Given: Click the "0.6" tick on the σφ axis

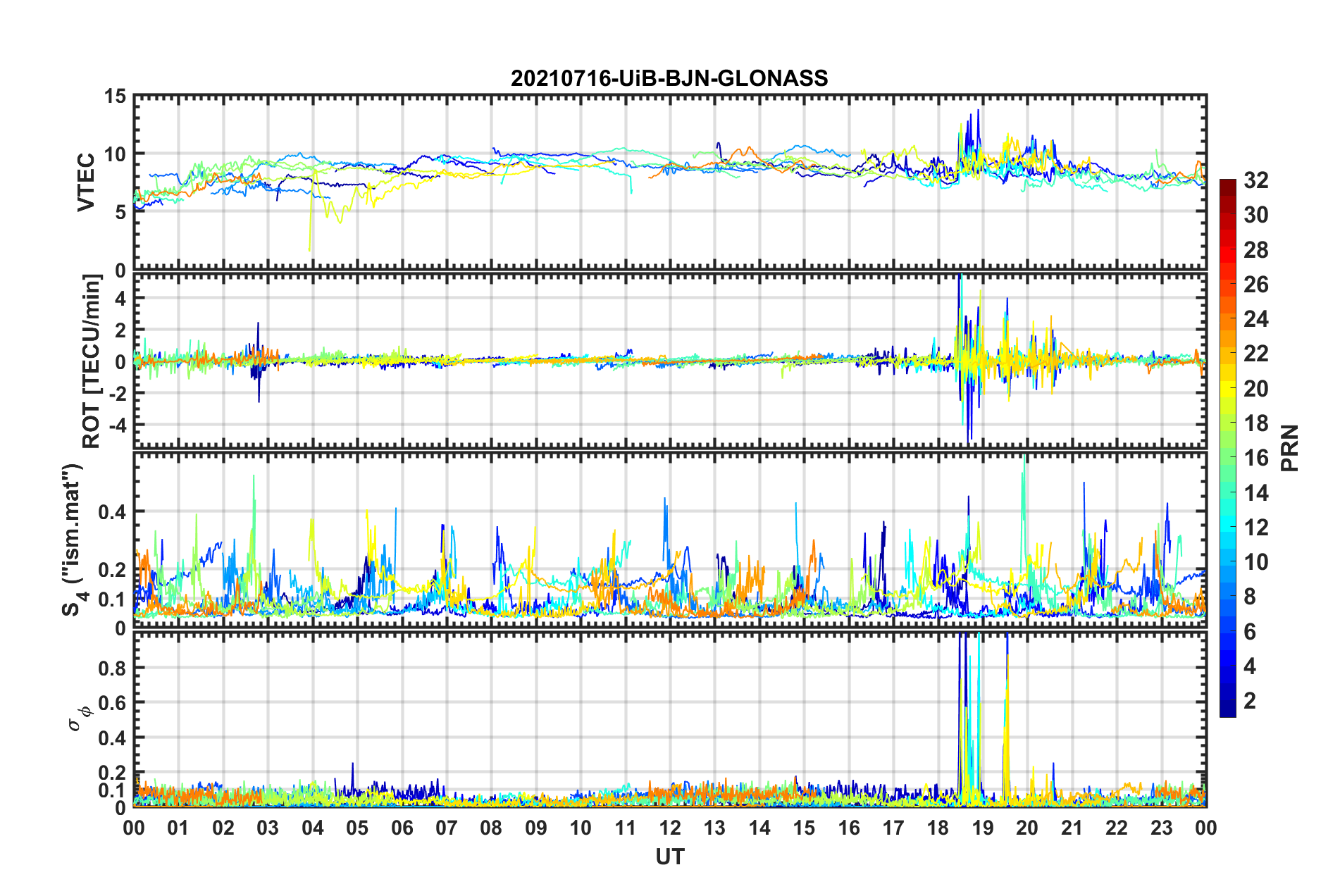Looking at the screenshot, I should [113, 703].
